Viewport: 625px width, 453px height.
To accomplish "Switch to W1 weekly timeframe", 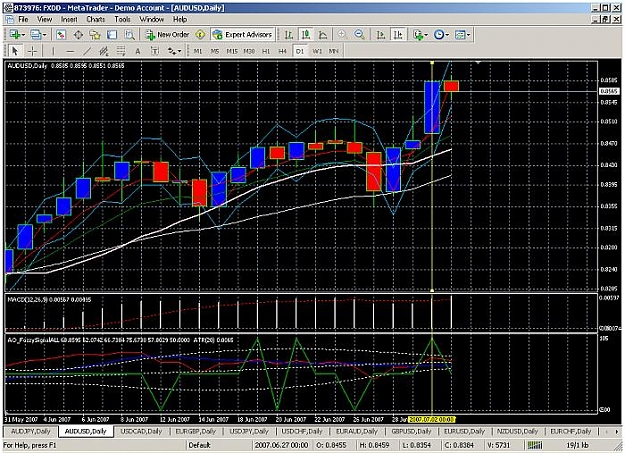I will pos(317,51).
